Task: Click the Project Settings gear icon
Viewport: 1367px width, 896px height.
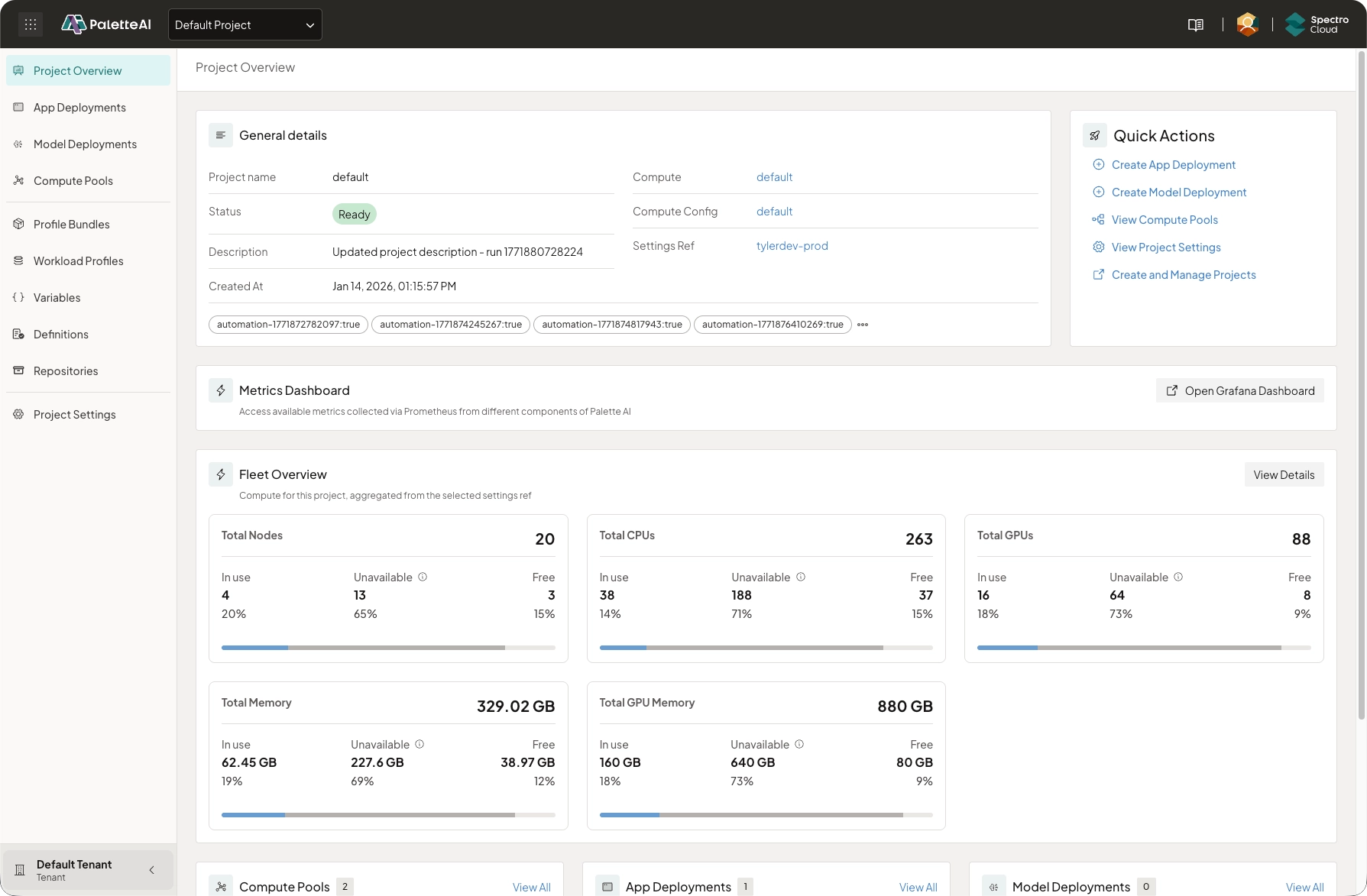Action: [18, 414]
